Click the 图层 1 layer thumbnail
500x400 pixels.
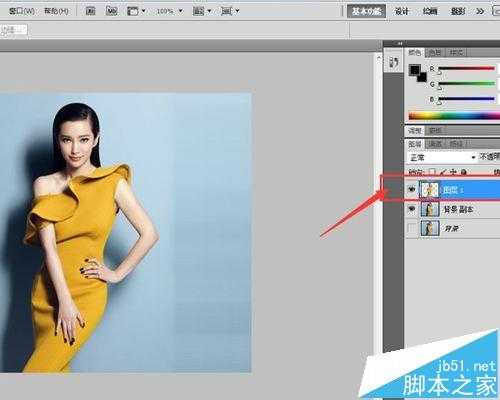pyautogui.click(x=430, y=189)
